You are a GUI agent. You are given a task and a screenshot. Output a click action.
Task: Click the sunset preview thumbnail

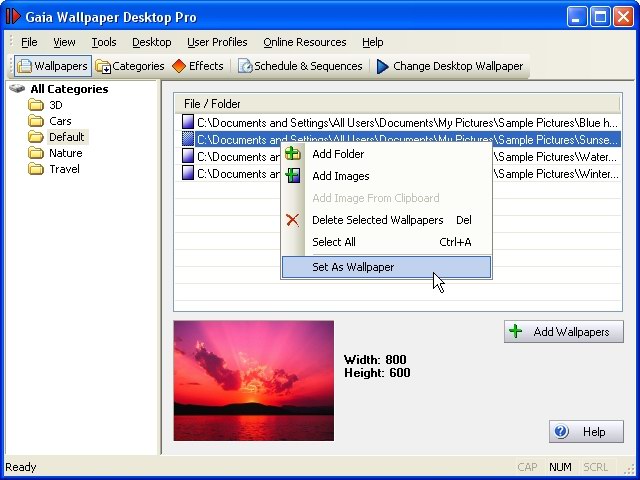coord(253,381)
